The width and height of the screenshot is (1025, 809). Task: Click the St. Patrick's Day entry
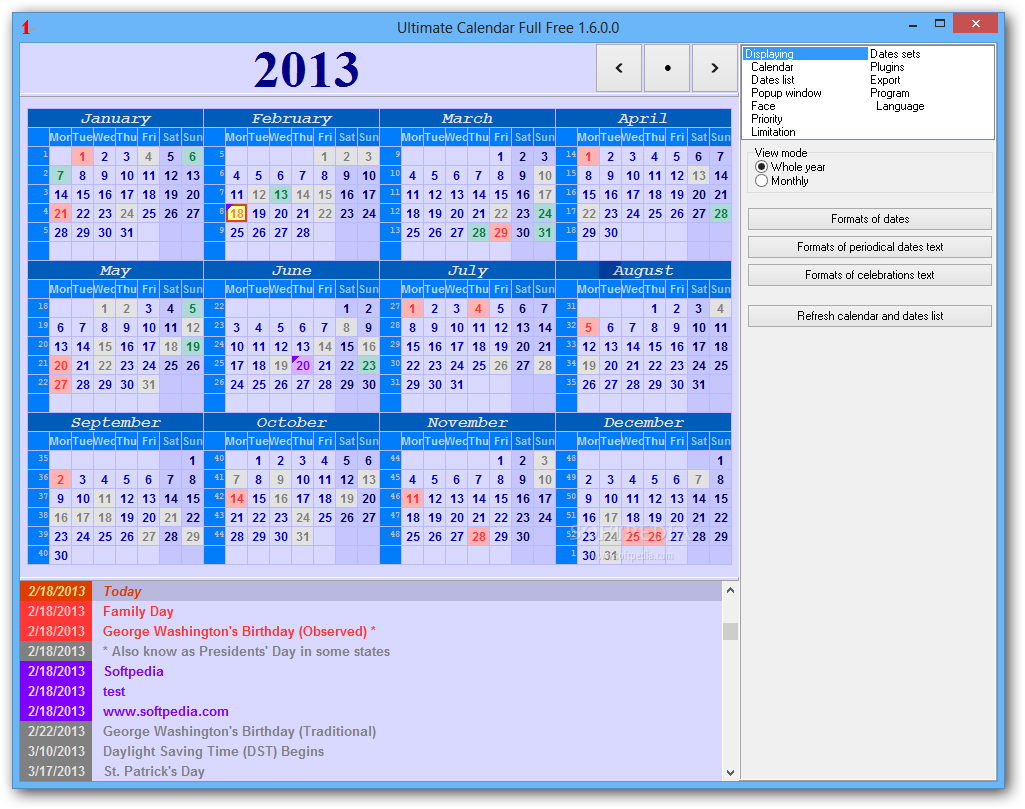coord(371,771)
